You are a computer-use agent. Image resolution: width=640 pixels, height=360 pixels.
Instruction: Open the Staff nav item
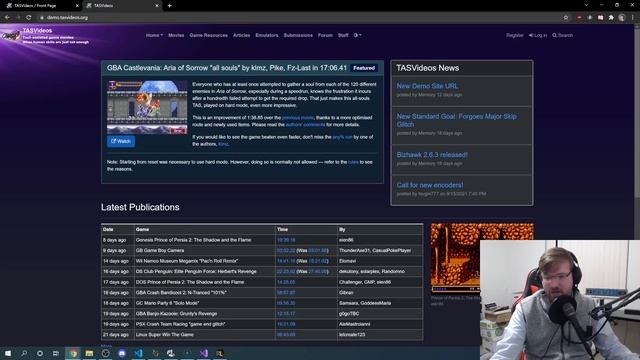pyautogui.click(x=343, y=36)
